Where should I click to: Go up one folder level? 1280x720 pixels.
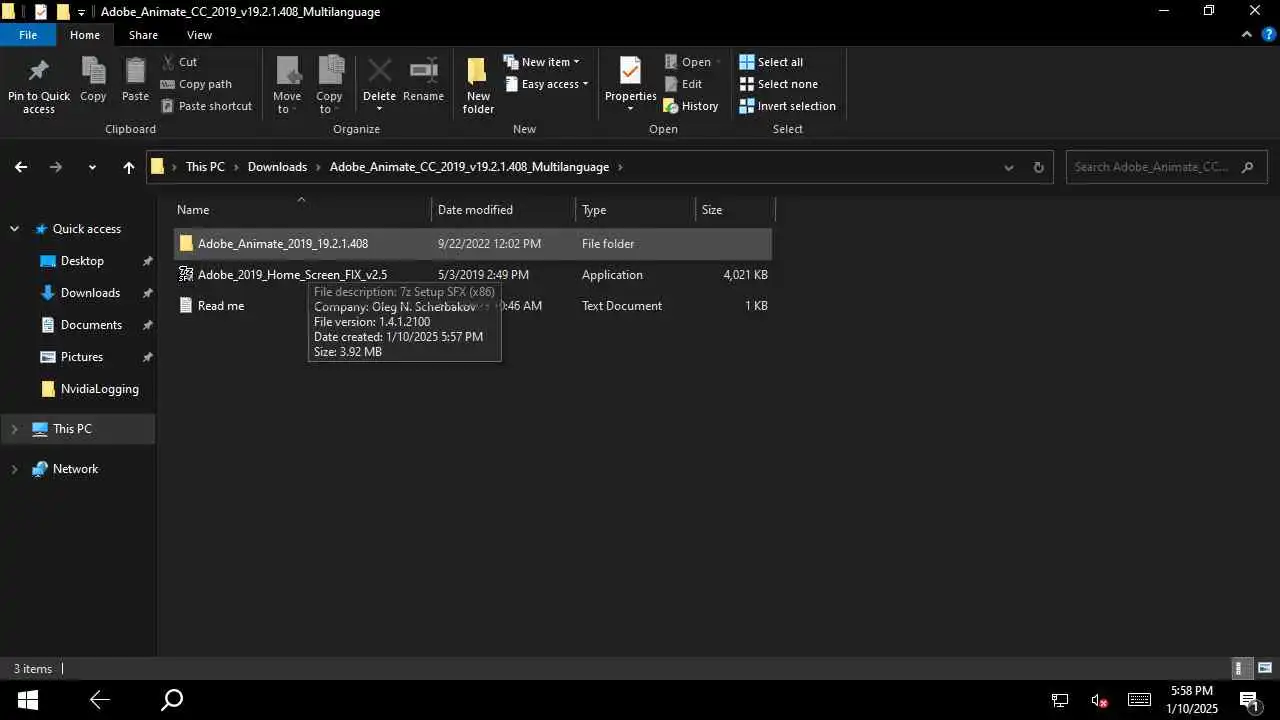pyautogui.click(x=128, y=167)
